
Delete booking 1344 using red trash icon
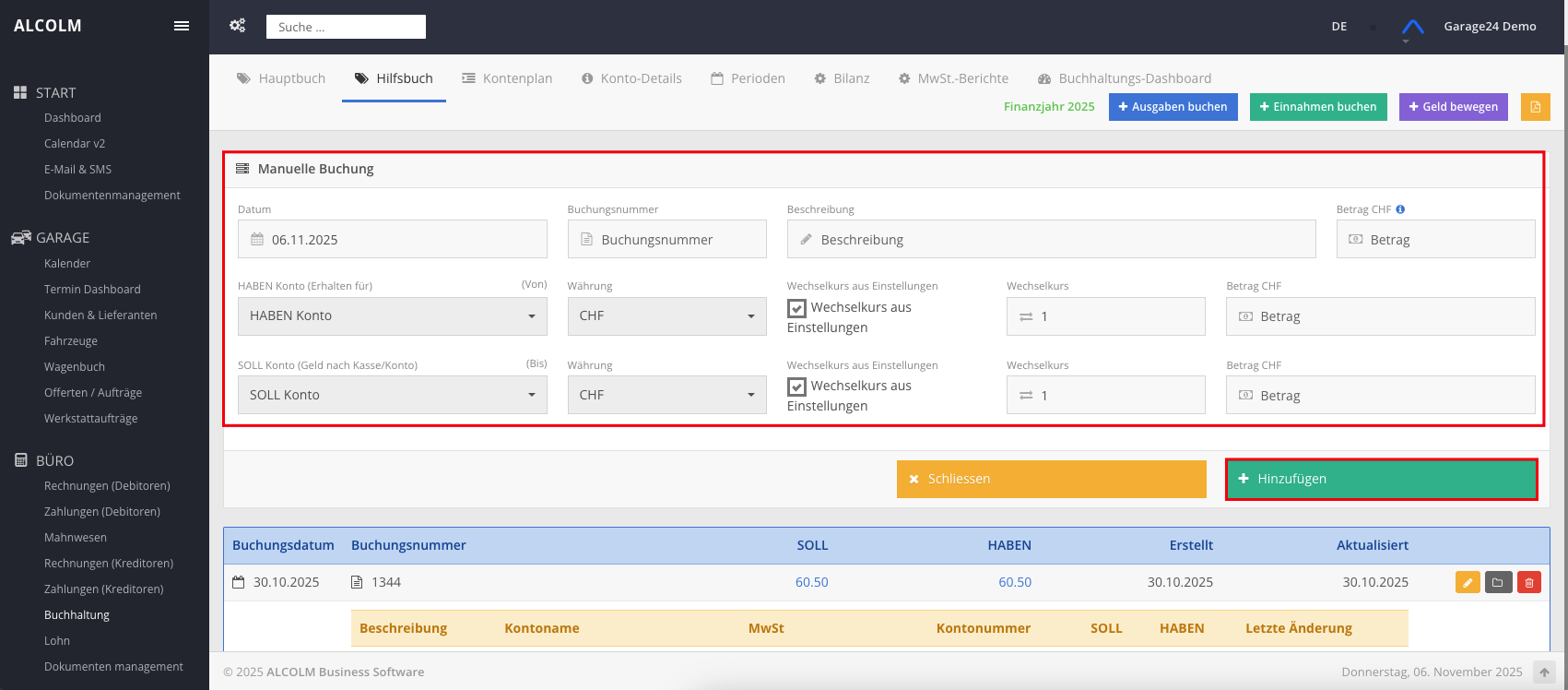[x=1528, y=582]
